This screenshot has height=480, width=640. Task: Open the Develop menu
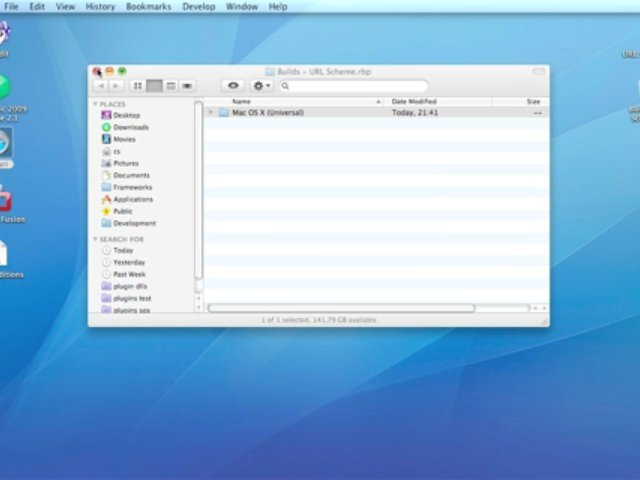[x=199, y=6]
